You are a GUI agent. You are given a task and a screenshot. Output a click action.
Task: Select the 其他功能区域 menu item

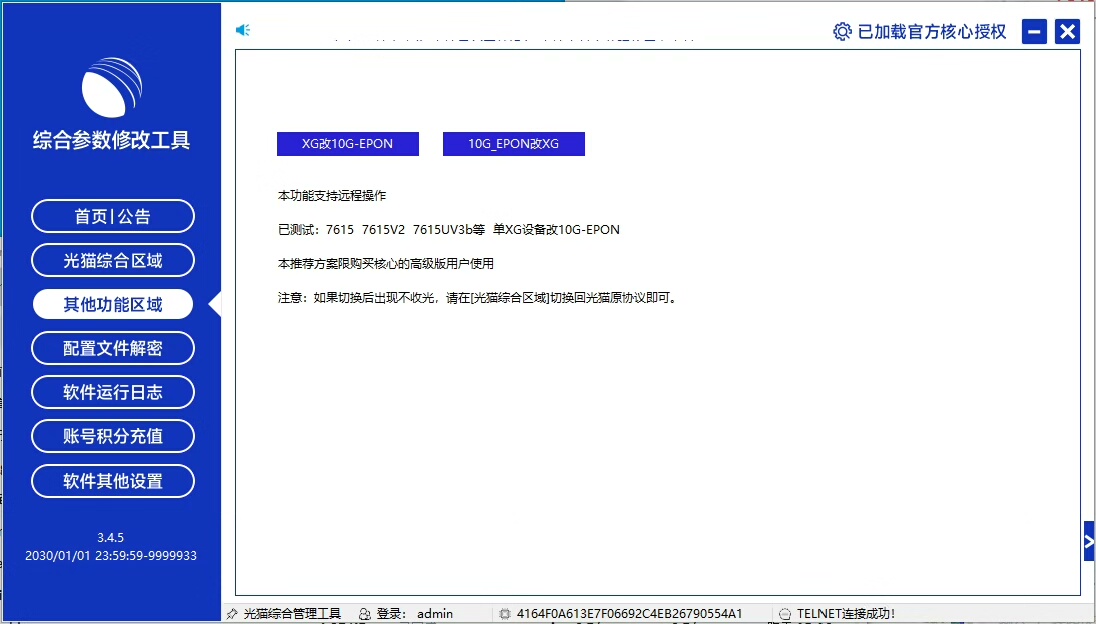[113, 304]
